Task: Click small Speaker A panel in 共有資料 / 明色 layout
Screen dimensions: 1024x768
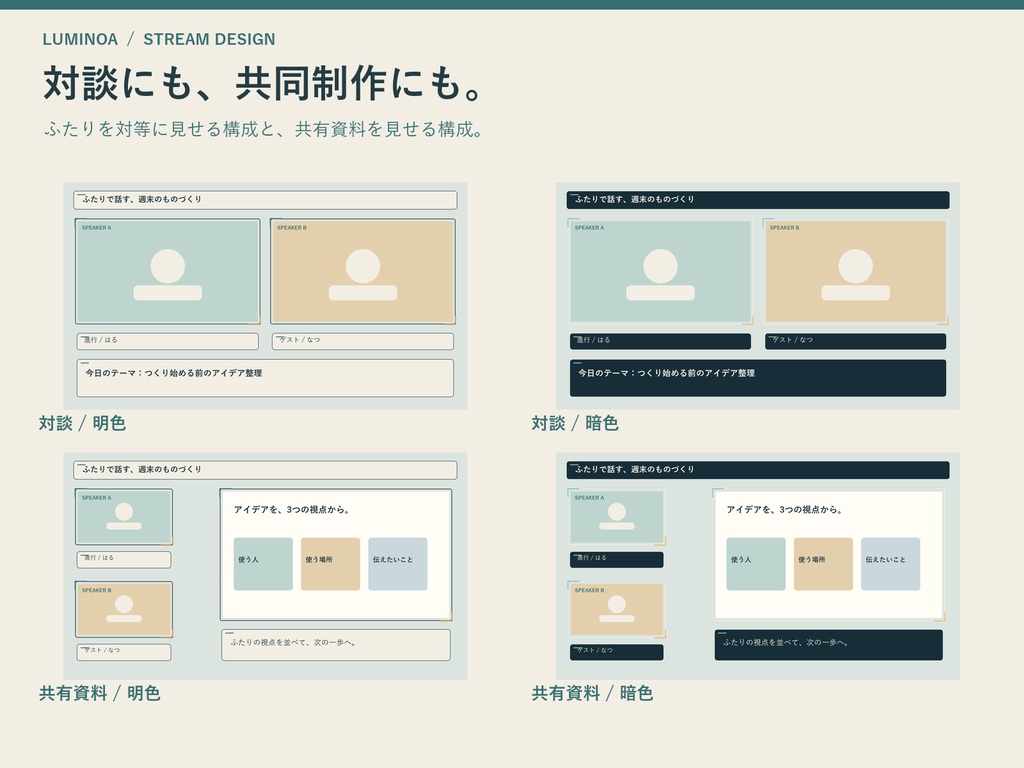Action: tap(124, 517)
